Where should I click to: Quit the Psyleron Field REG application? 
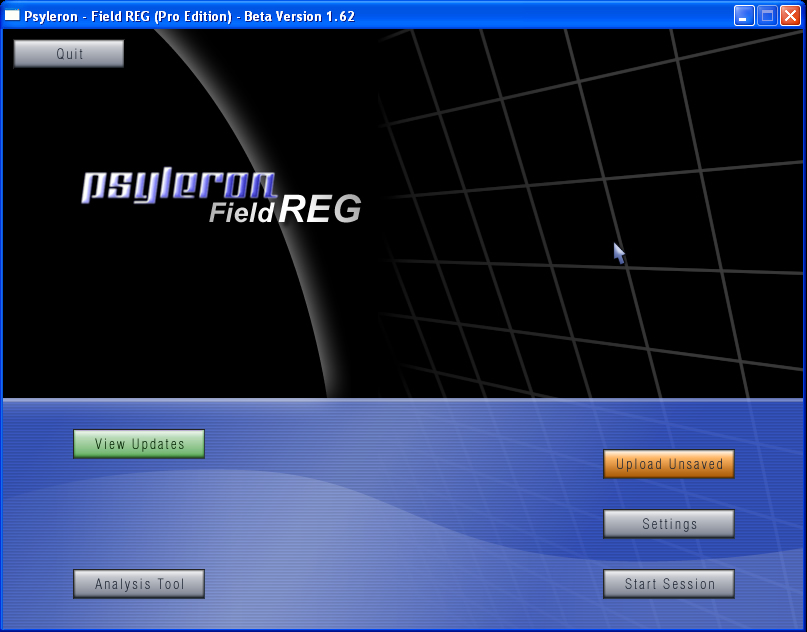point(69,54)
